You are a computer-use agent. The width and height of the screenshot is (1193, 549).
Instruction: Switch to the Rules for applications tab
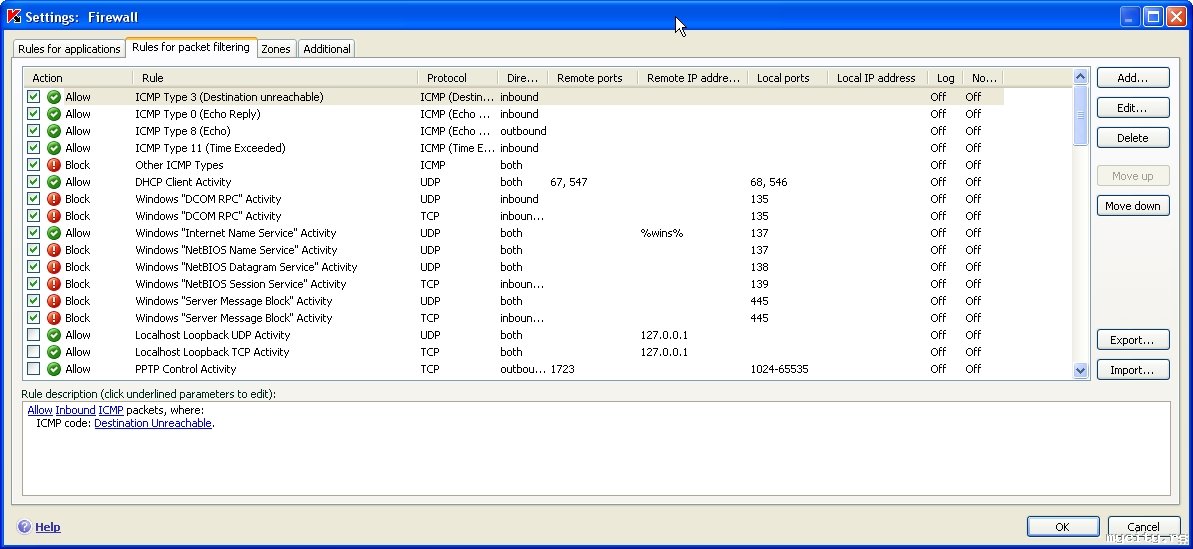(69, 49)
